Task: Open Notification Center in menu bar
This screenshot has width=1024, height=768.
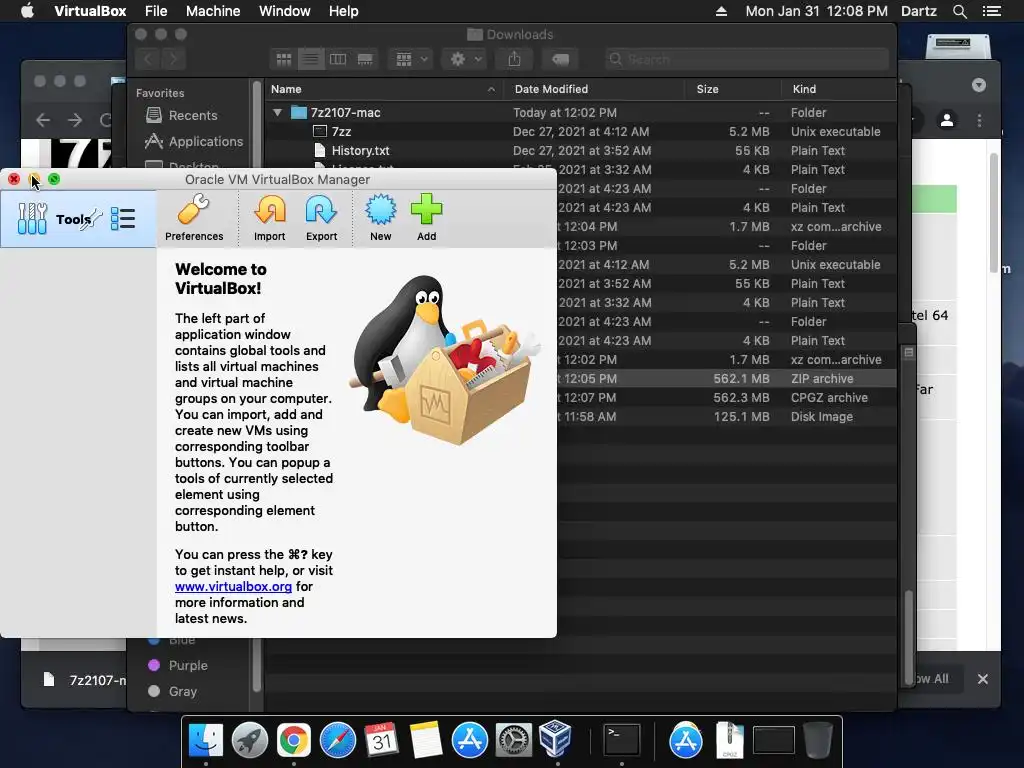Action: point(991,11)
